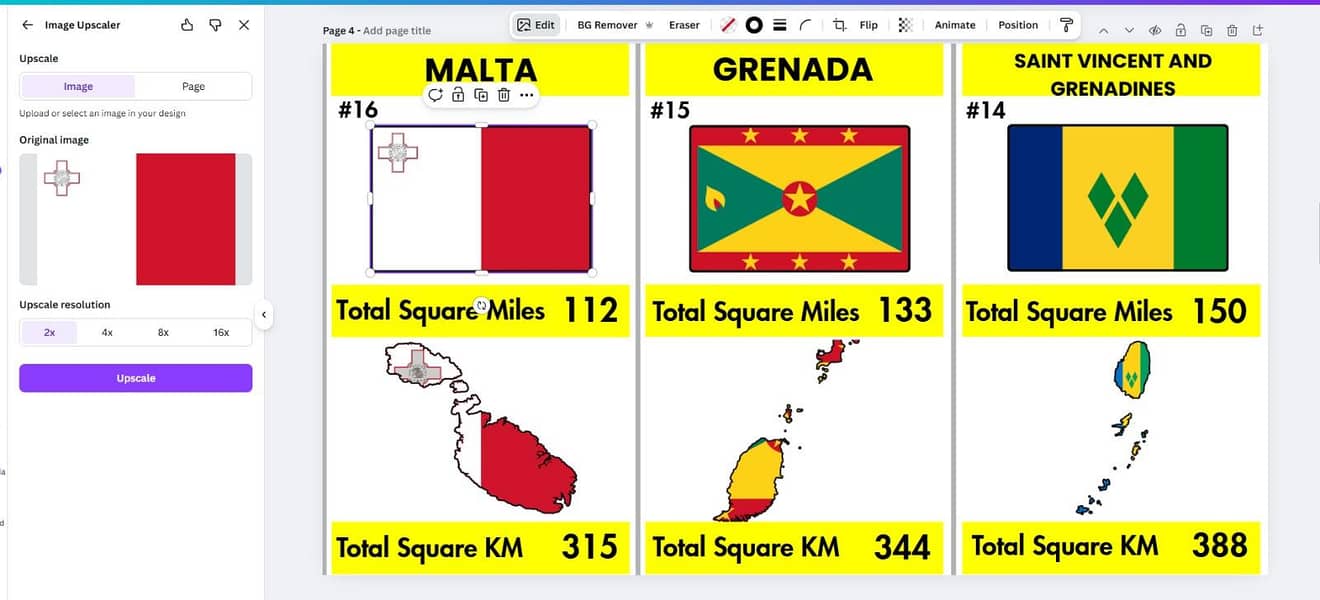
Task: Click the thumbs down feedback icon
Action: pos(215,25)
